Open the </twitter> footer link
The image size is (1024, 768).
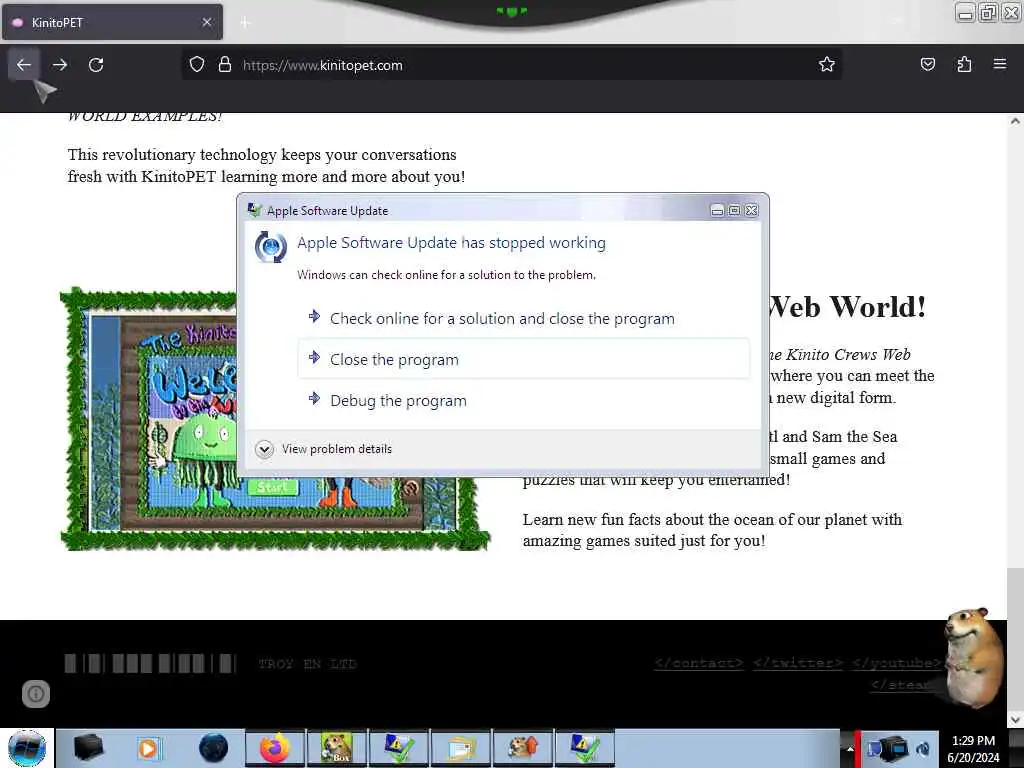(x=798, y=663)
